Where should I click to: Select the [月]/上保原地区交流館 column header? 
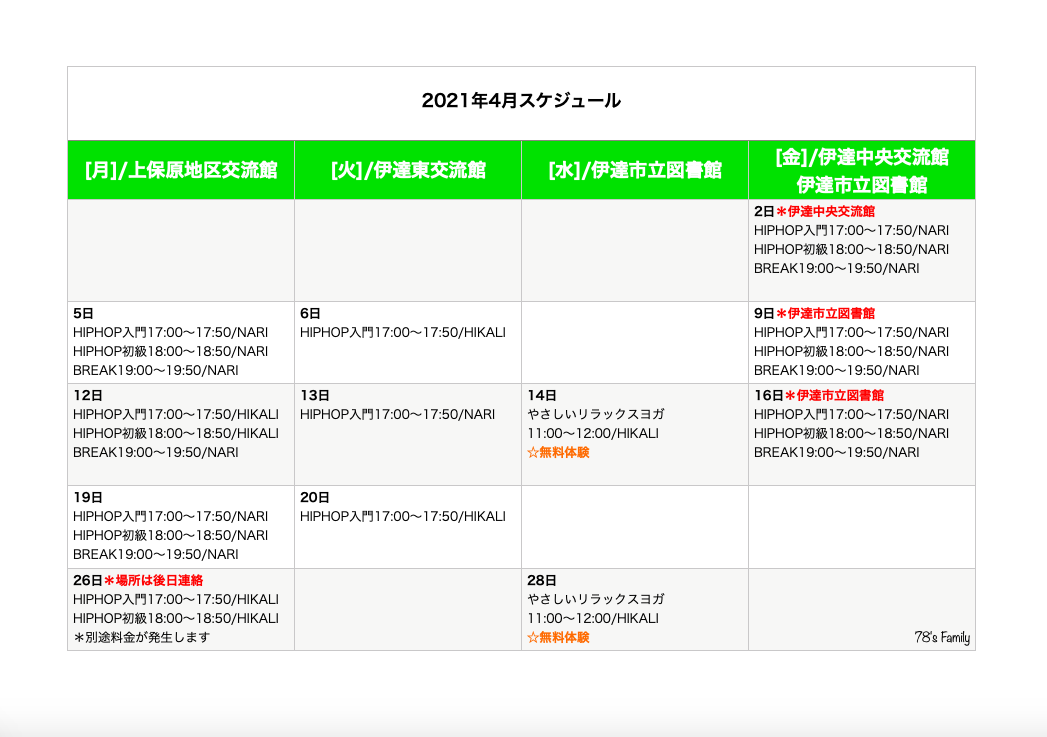[181, 170]
